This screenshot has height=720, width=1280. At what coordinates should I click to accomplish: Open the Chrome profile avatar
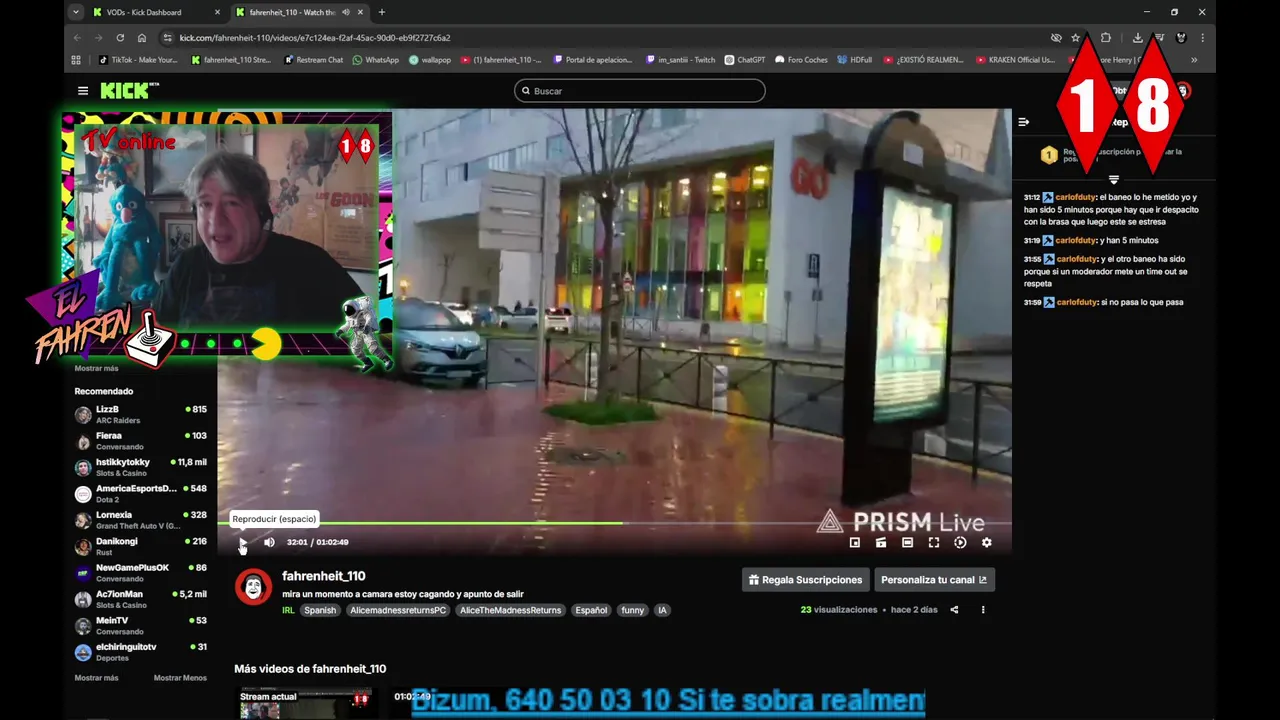coord(1181,38)
